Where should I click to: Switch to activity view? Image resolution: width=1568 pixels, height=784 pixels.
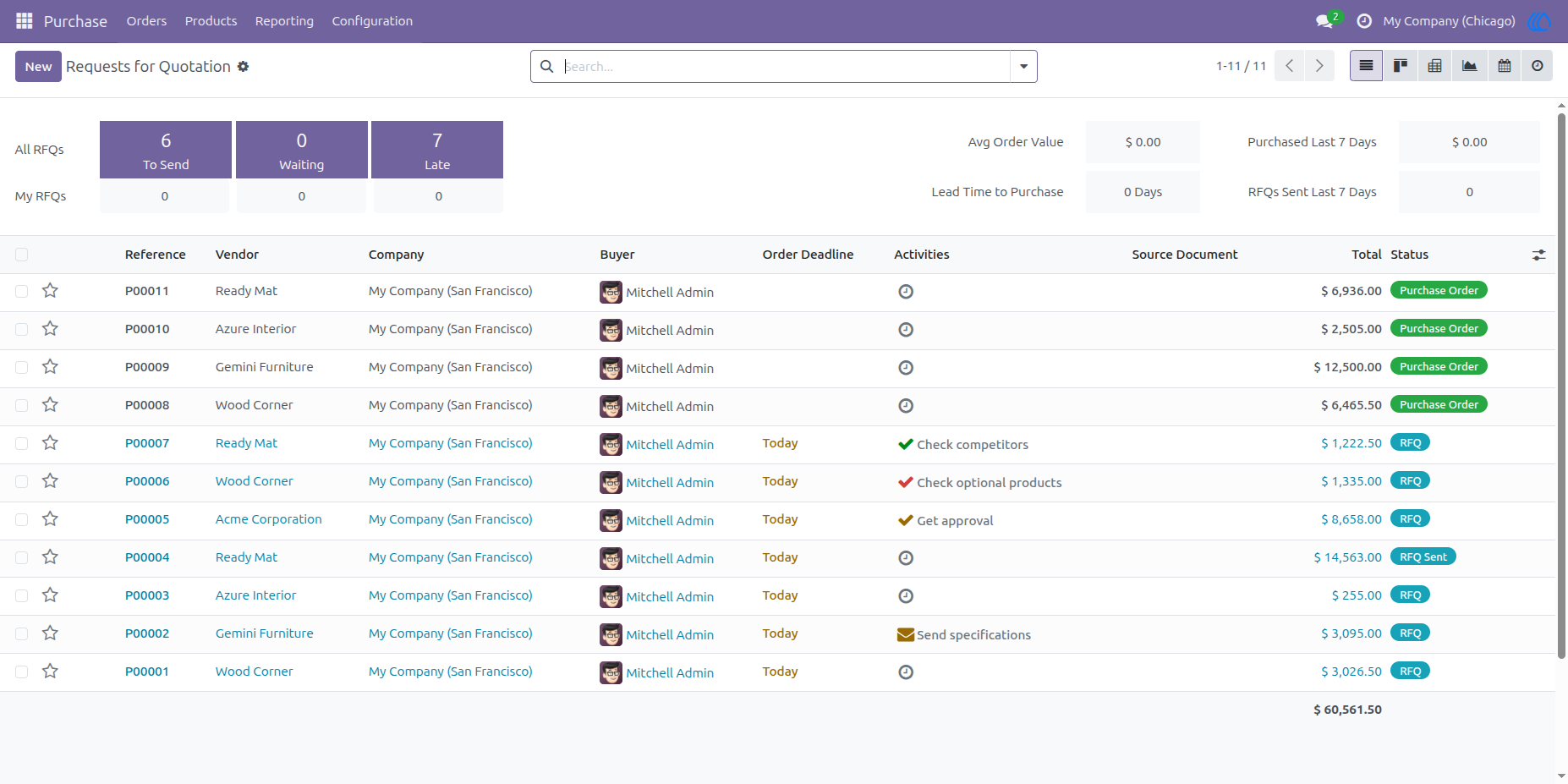point(1538,66)
